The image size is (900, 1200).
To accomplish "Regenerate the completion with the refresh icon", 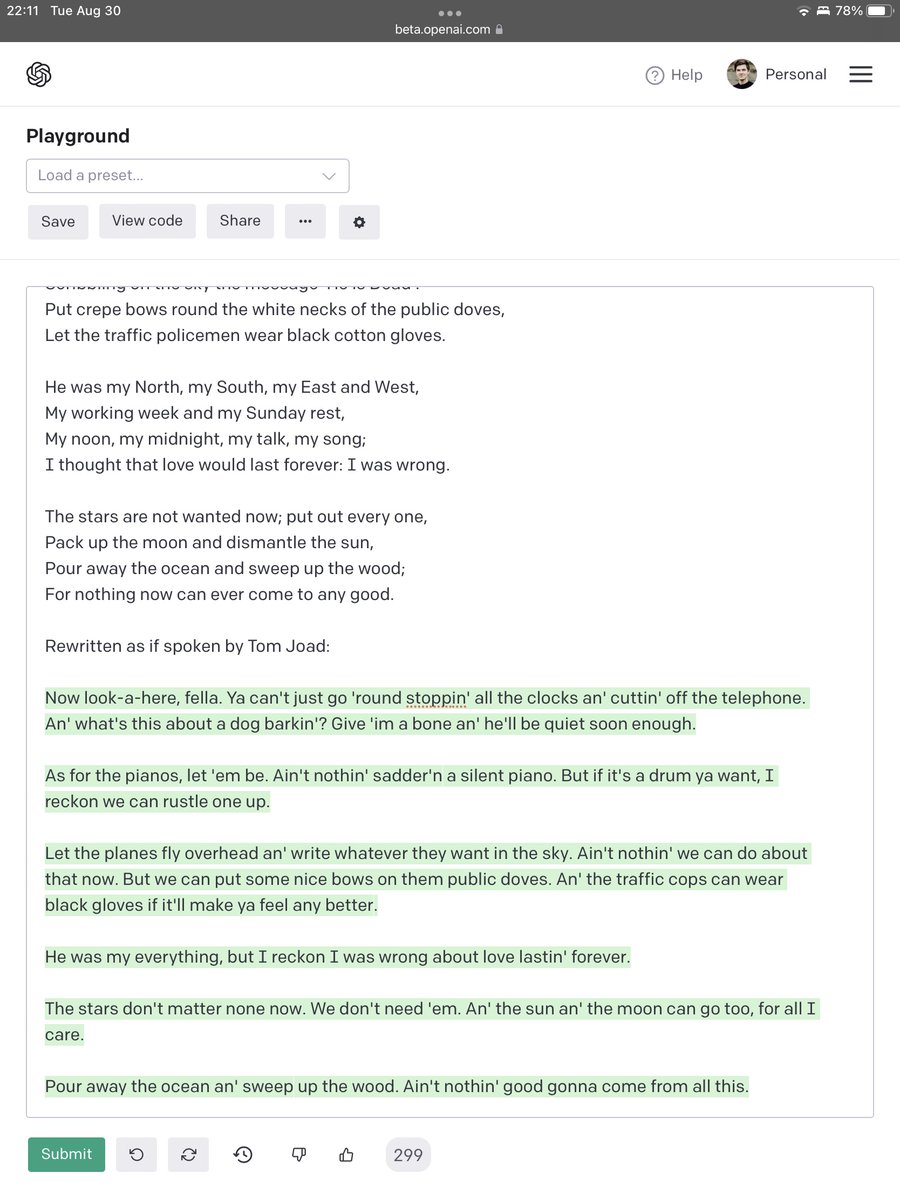I will point(188,1155).
